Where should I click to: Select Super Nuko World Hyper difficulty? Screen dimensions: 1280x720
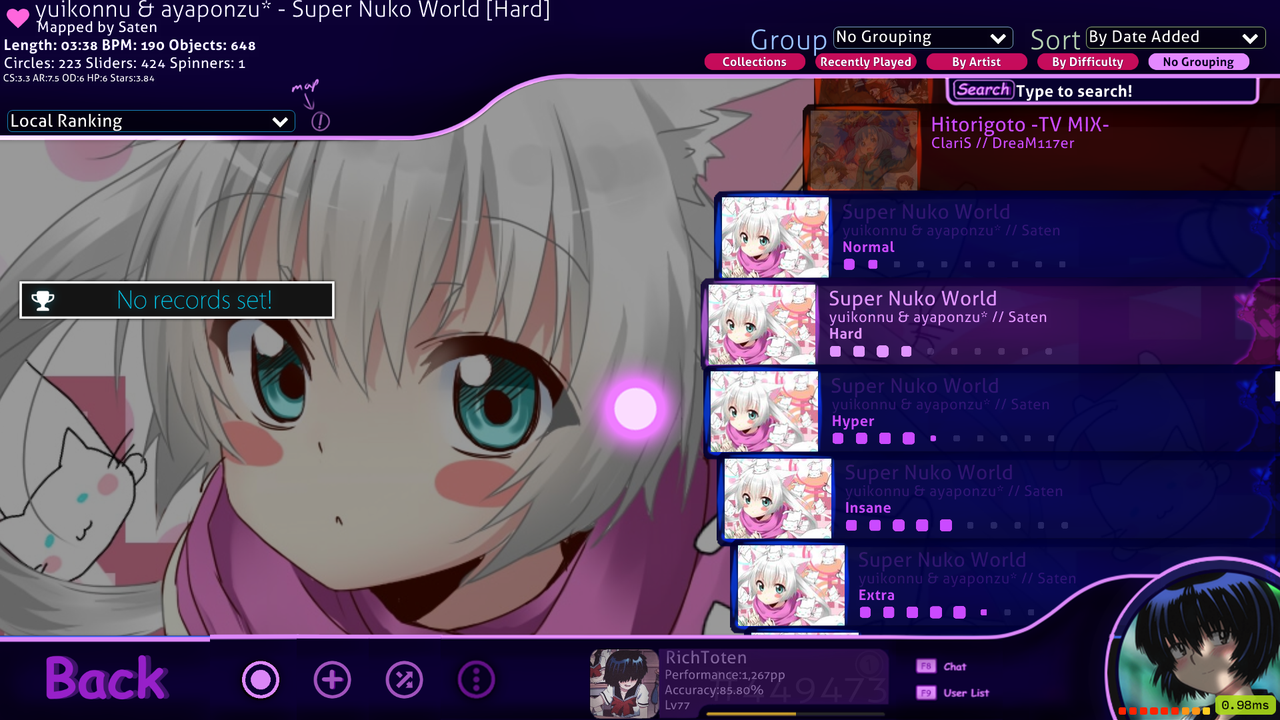click(x=992, y=411)
